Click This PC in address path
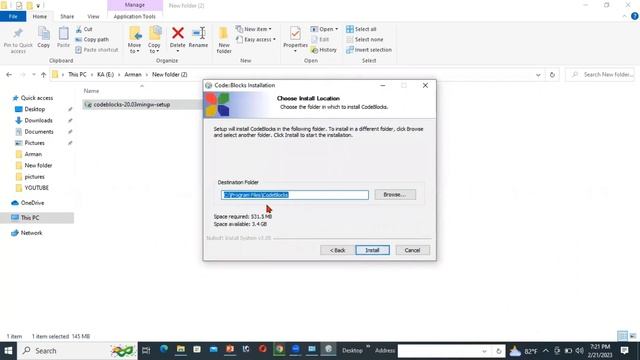The width and height of the screenshot is (640, 360). click(77, 75)
